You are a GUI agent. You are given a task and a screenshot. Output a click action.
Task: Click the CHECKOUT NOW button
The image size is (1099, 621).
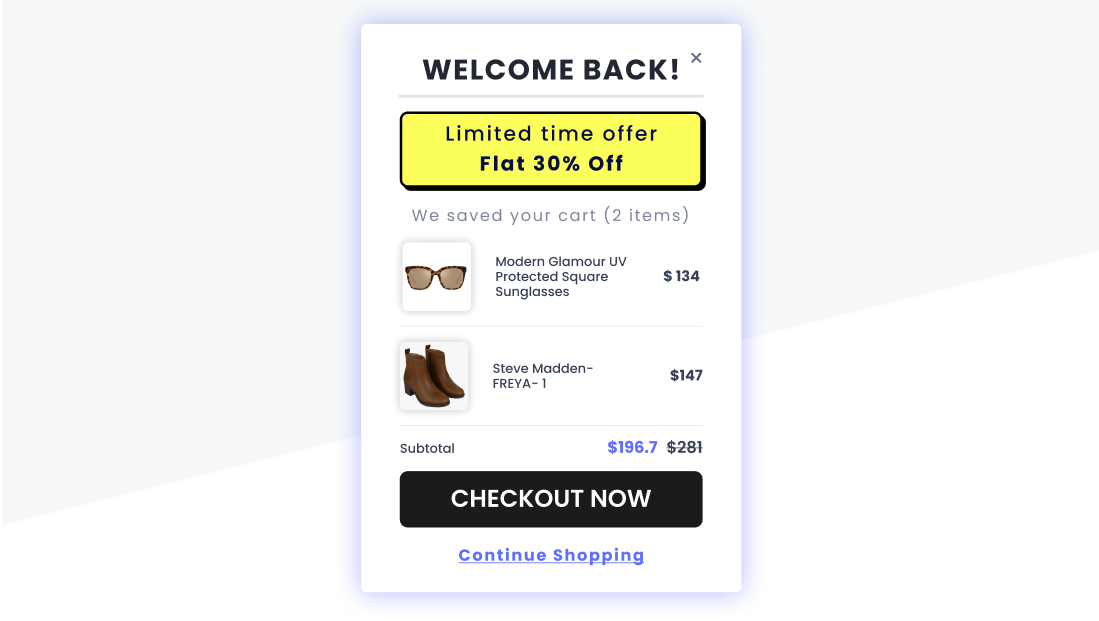point(551,499)
